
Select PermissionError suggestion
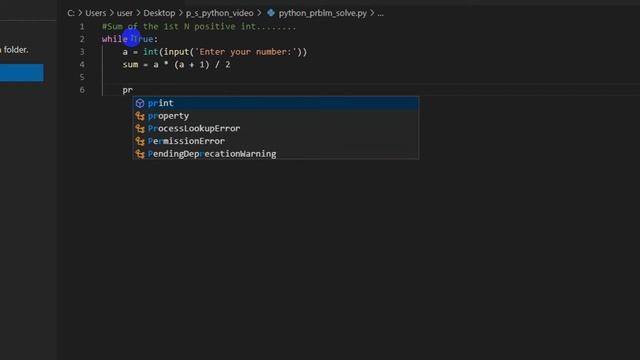coord(276,141)
